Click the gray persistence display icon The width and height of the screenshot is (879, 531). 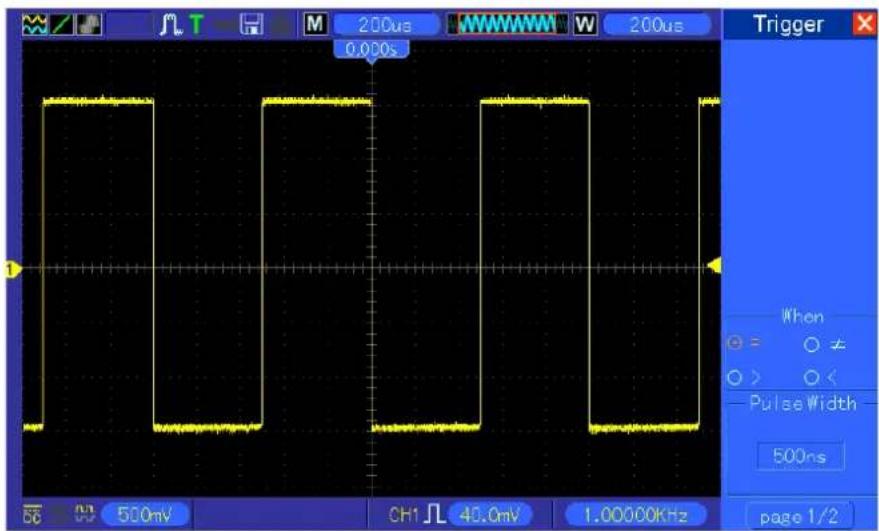coord(89,25)
